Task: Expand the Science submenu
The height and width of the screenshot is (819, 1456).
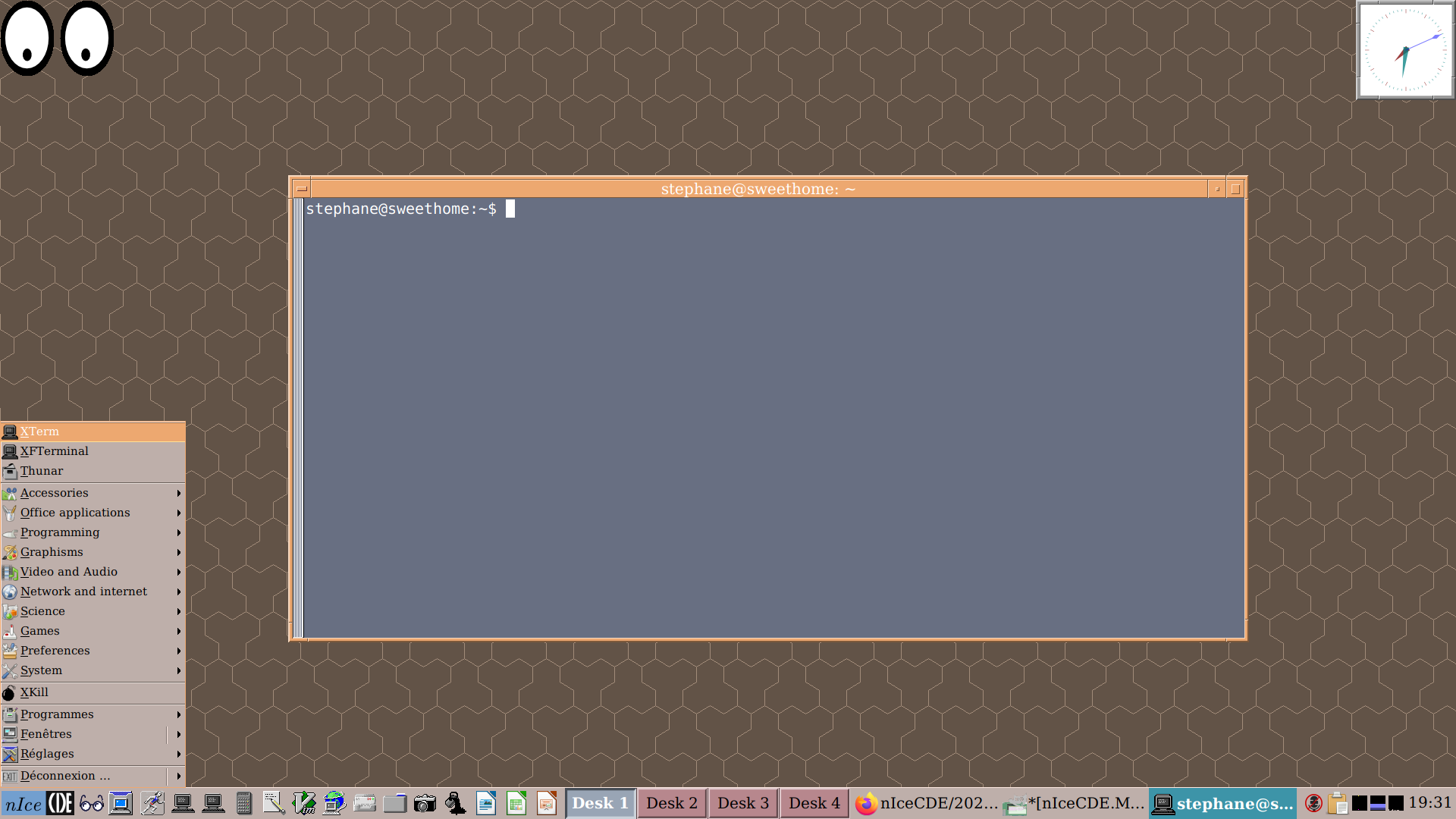Action: click(x=93, y=611)
